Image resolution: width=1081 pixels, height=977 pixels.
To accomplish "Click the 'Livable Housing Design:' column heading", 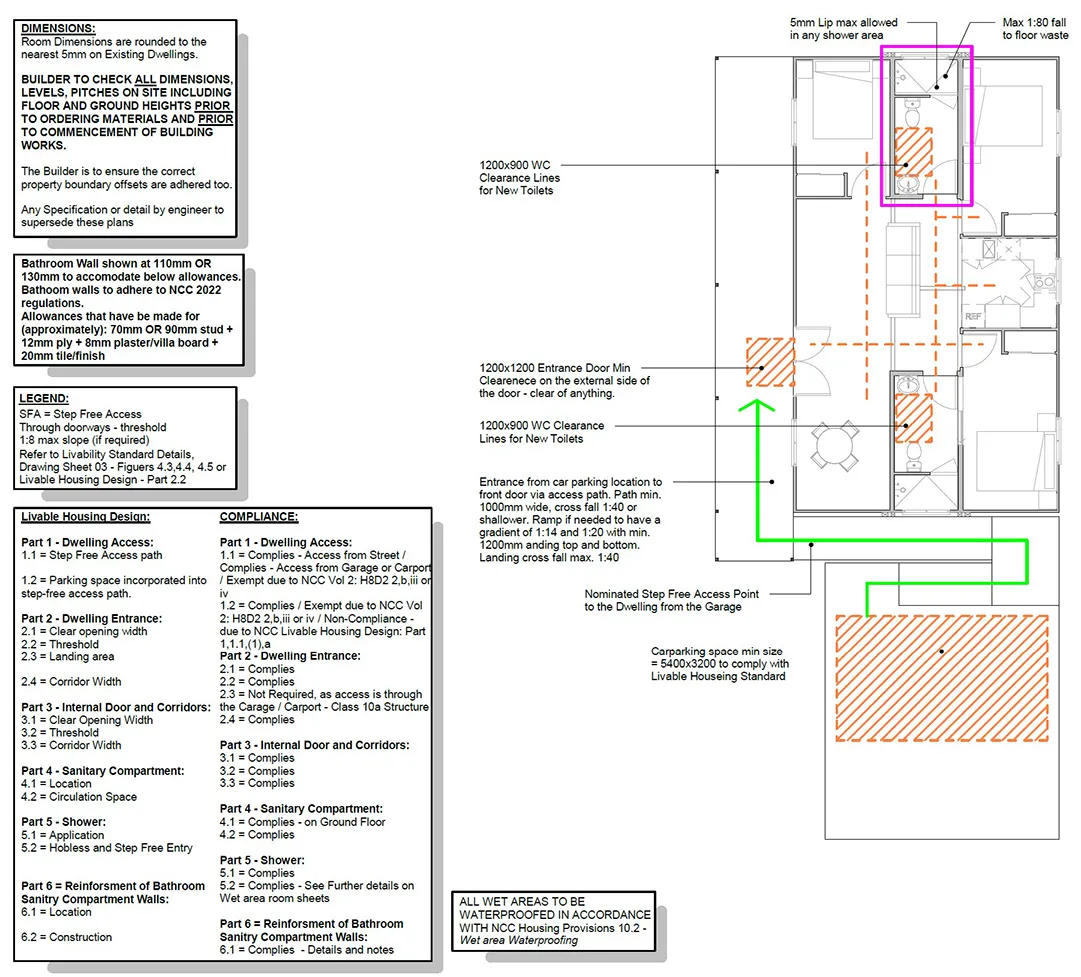I will tap(86, 517).
